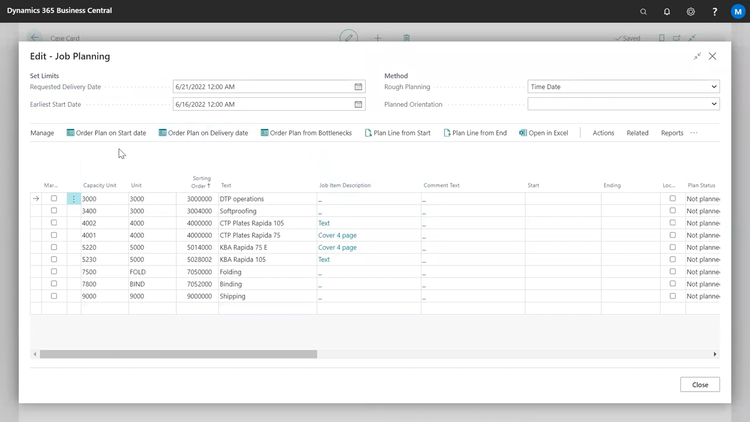Open calendar picker for Requested Delivery Date
750x422 pixels.
(358, 87)
